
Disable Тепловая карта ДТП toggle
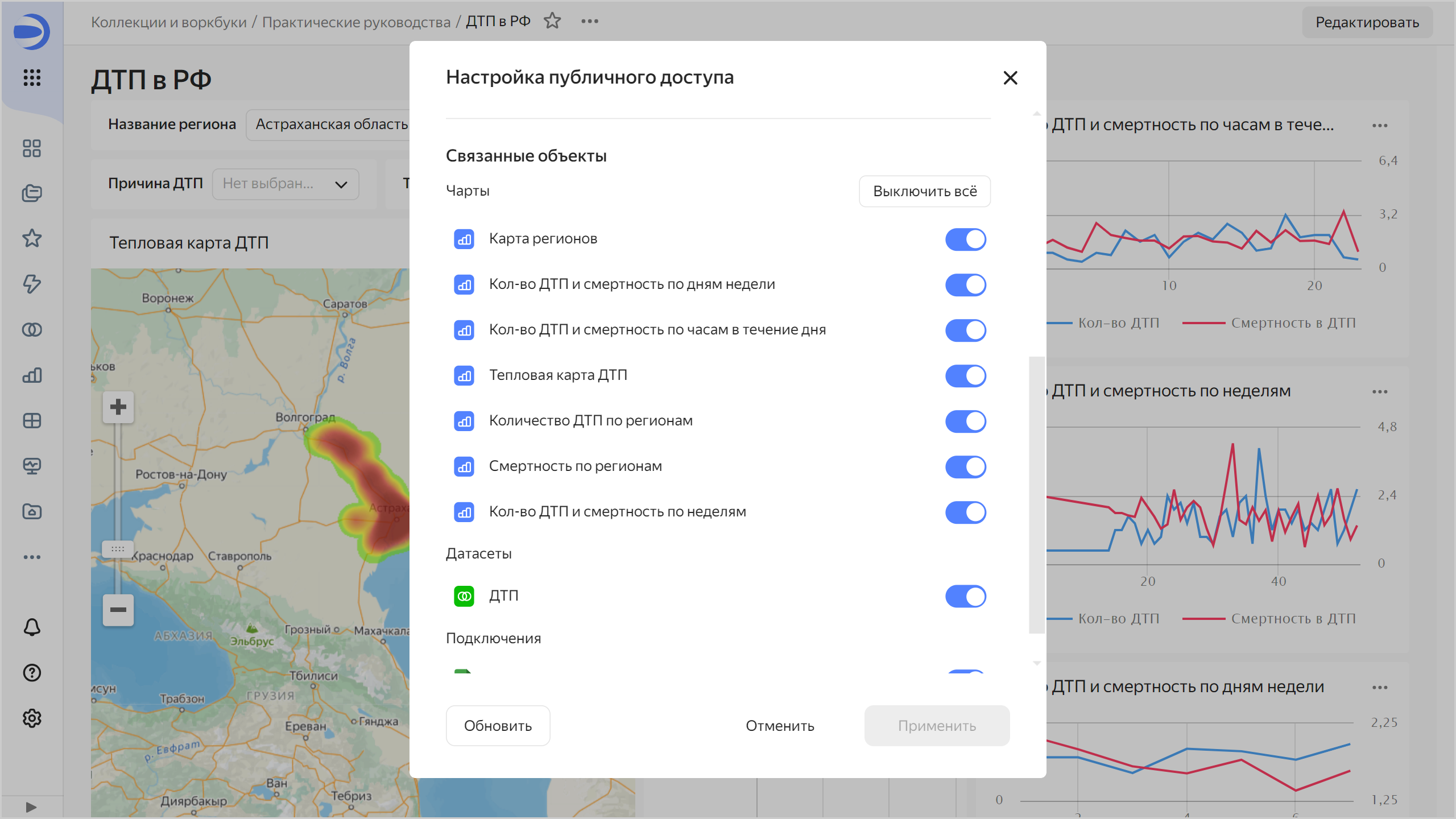coord(965,376)
